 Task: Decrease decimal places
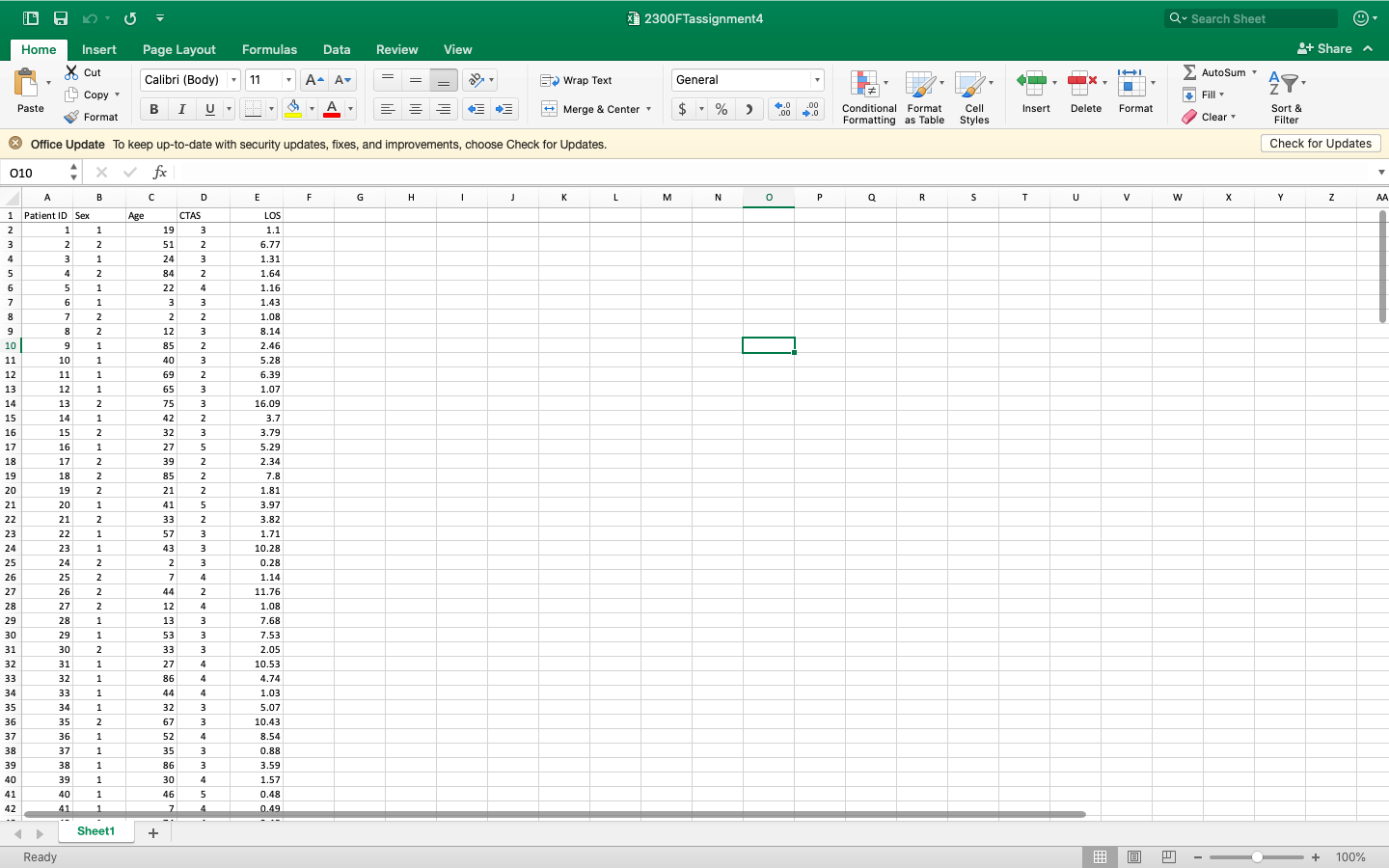pyautogui.click(x=811, y=109)
